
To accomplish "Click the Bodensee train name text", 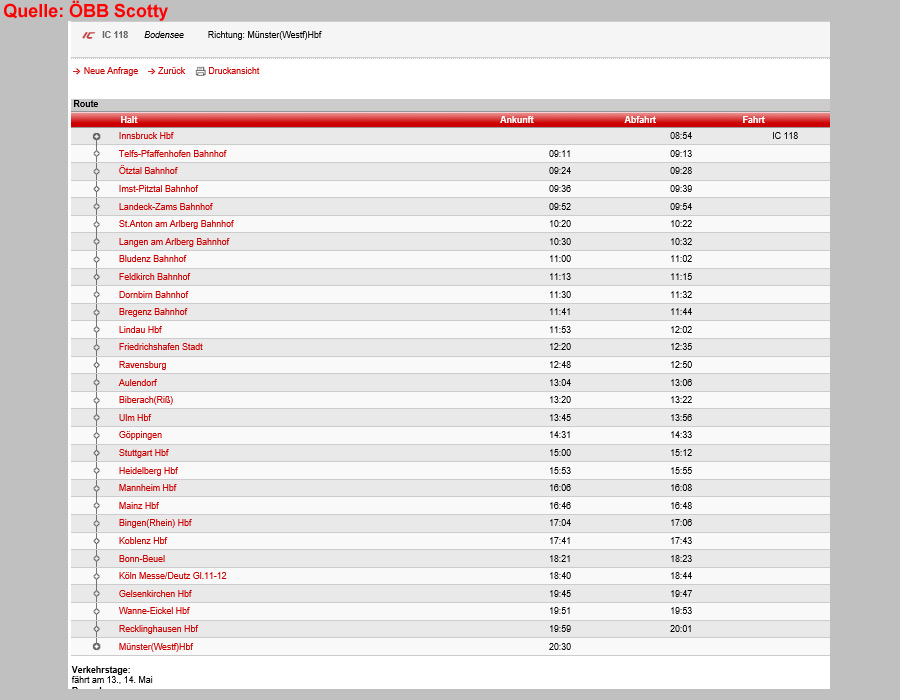I will [164, 35].
